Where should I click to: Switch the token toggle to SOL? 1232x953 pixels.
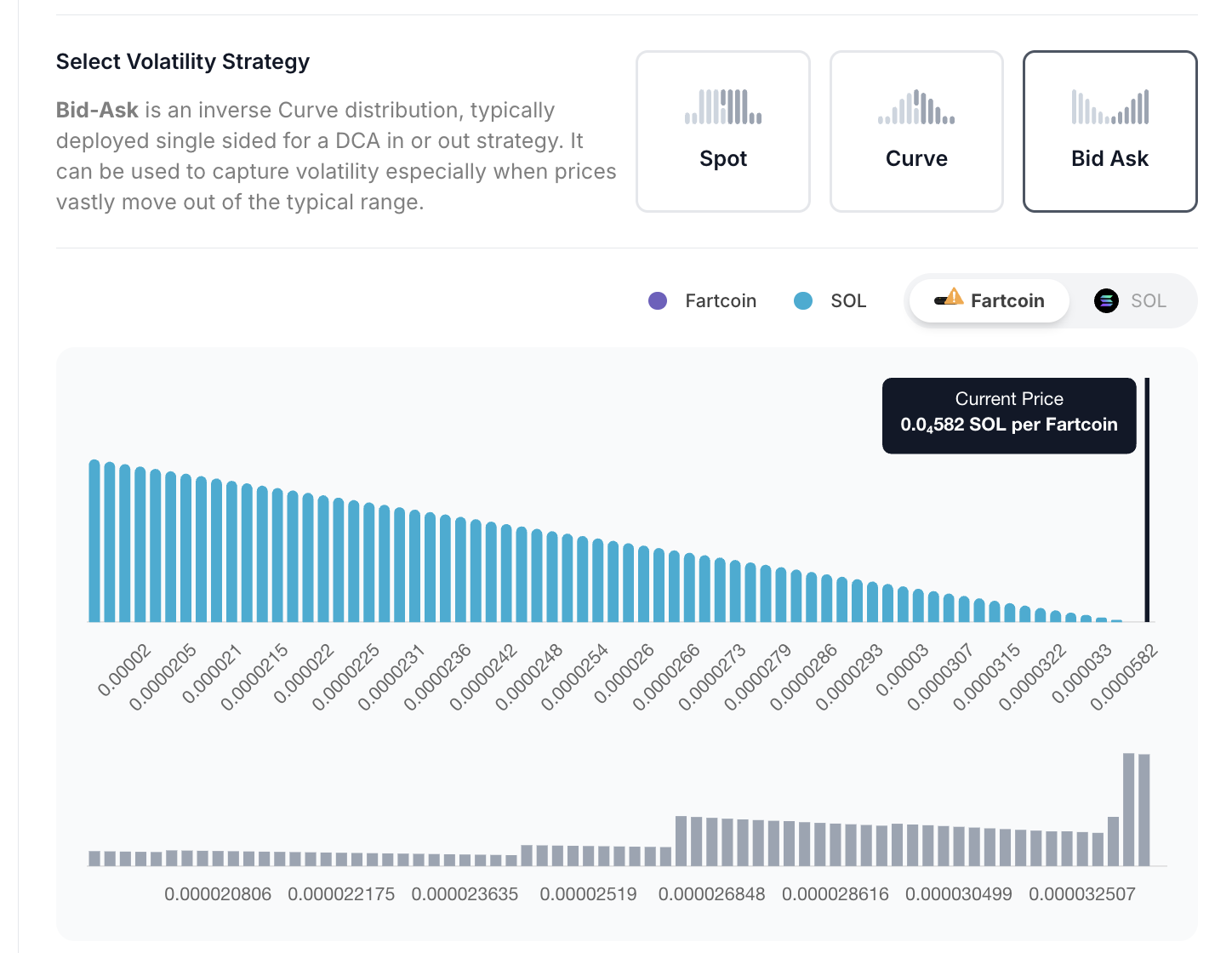click(1132, 301)
